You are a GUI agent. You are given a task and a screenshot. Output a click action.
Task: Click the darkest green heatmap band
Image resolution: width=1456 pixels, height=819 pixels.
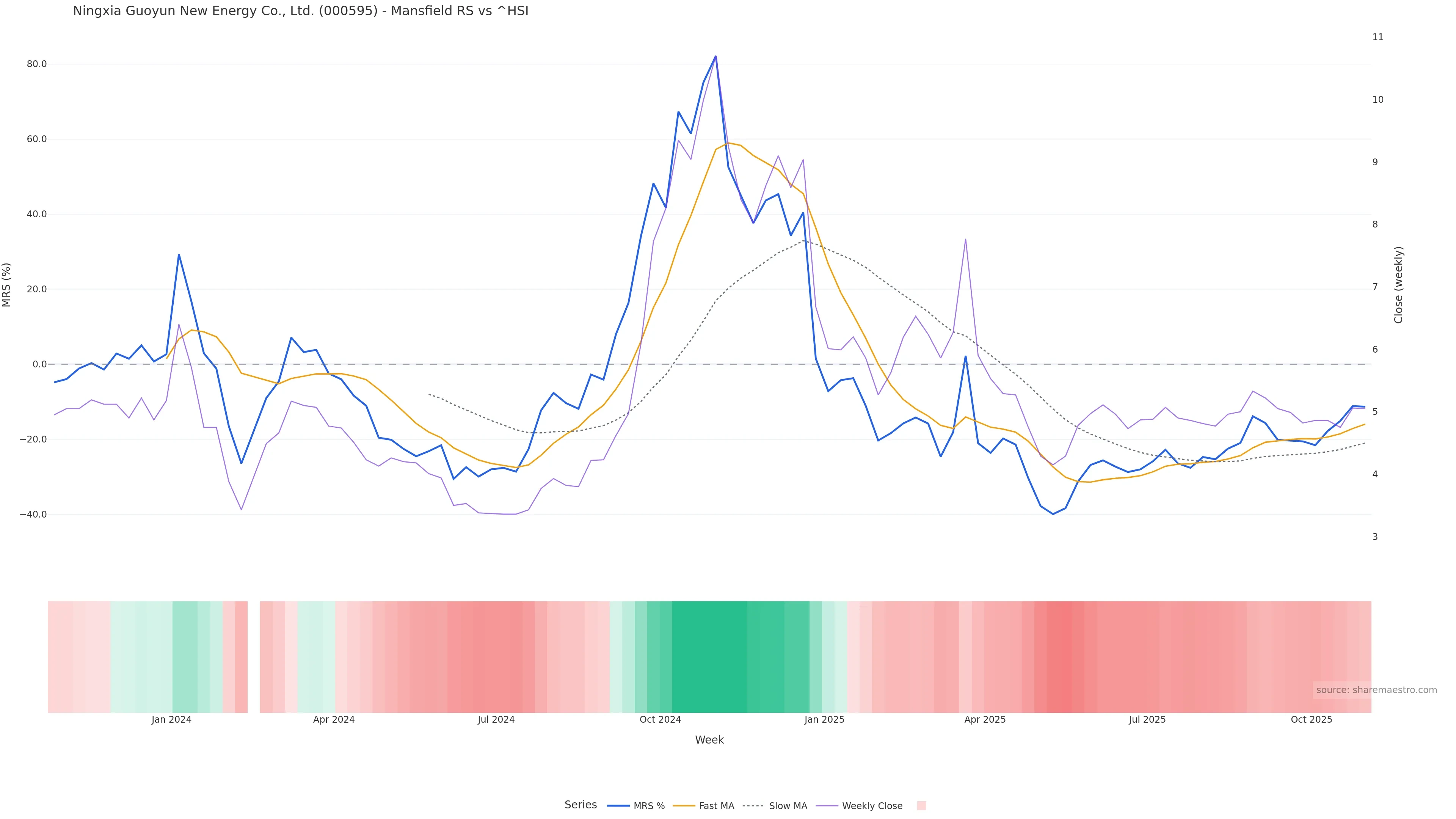(x=709, y=656)
